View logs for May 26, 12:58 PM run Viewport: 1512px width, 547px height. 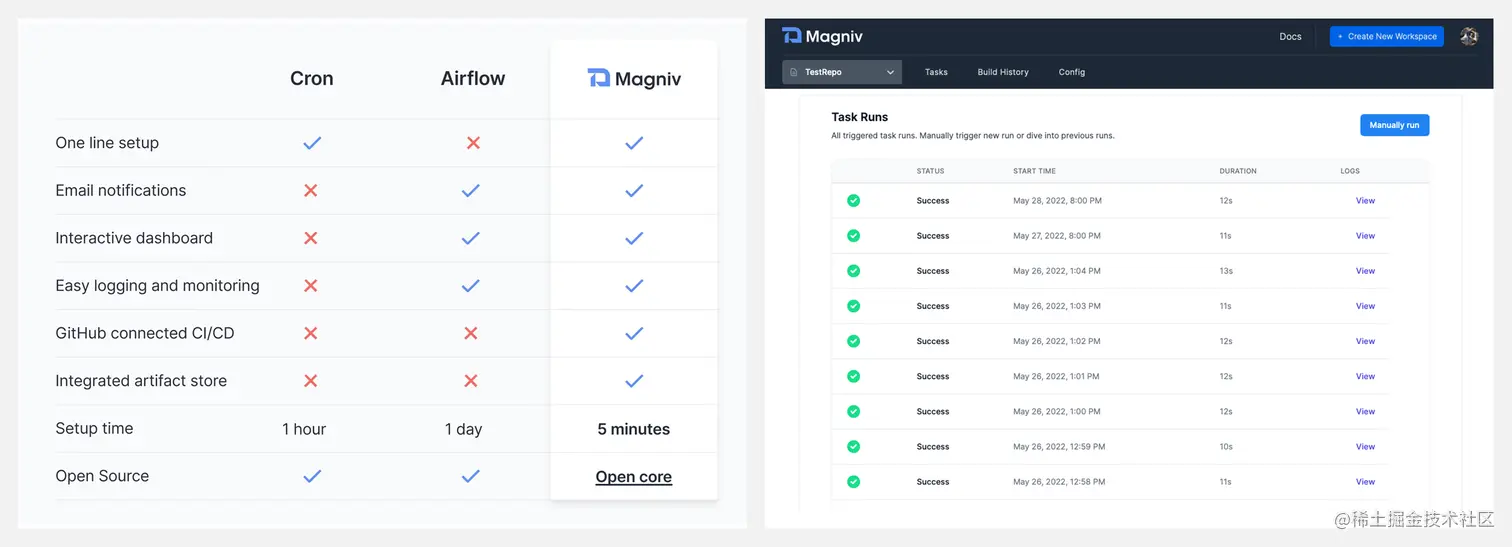point(1365,482)
